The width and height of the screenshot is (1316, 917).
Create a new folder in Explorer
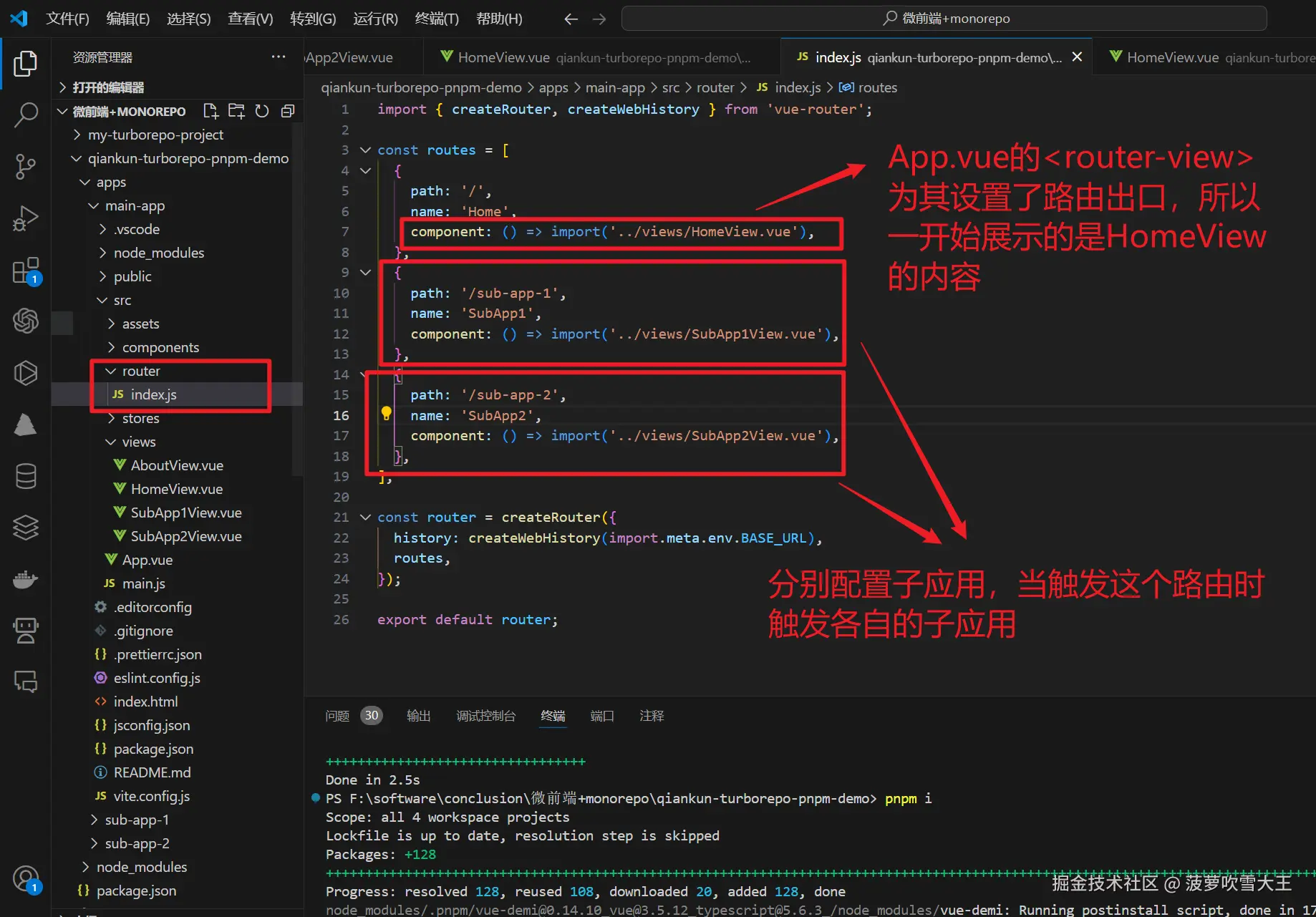click(236, 111)
